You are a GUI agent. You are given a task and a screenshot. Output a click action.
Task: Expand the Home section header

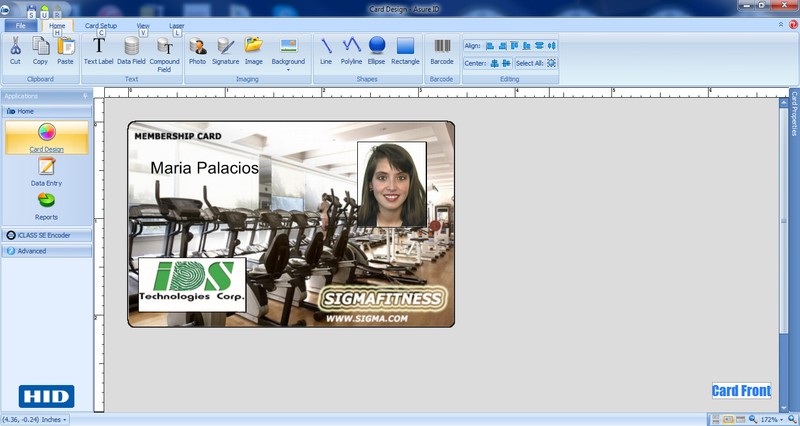(x=46, y=111)
